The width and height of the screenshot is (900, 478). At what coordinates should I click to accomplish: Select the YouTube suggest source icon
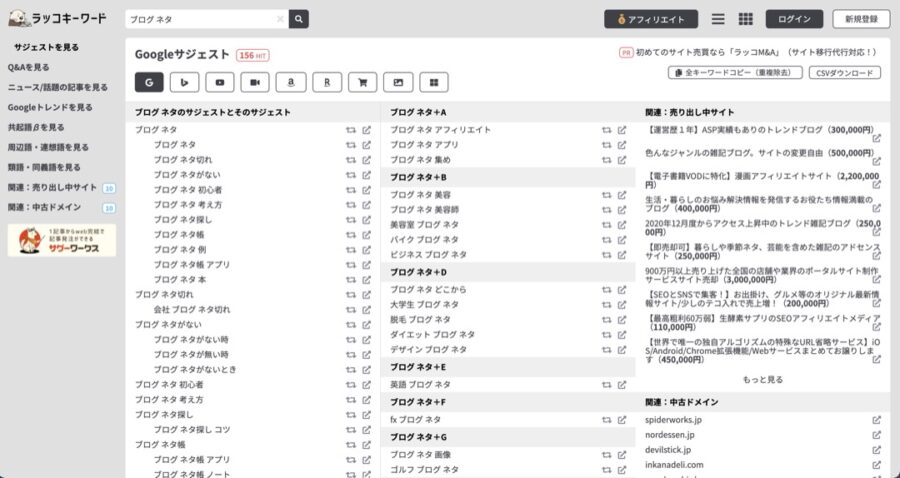pos(220,83)
